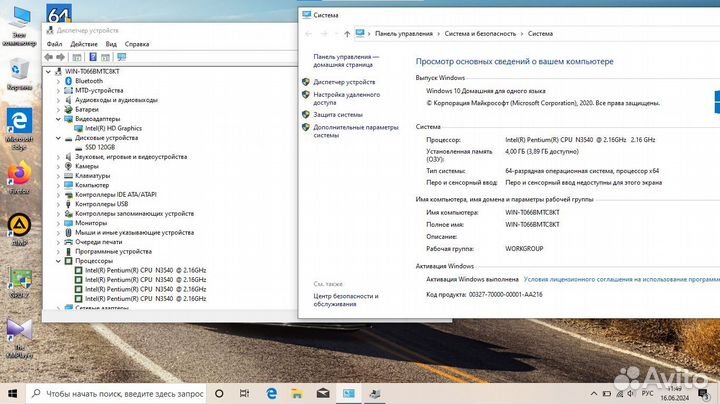Viewport: 720px width, 404px height.
Task: Expand the Аудиовходы и аудиовыходы category
Action: pos(58,100)
